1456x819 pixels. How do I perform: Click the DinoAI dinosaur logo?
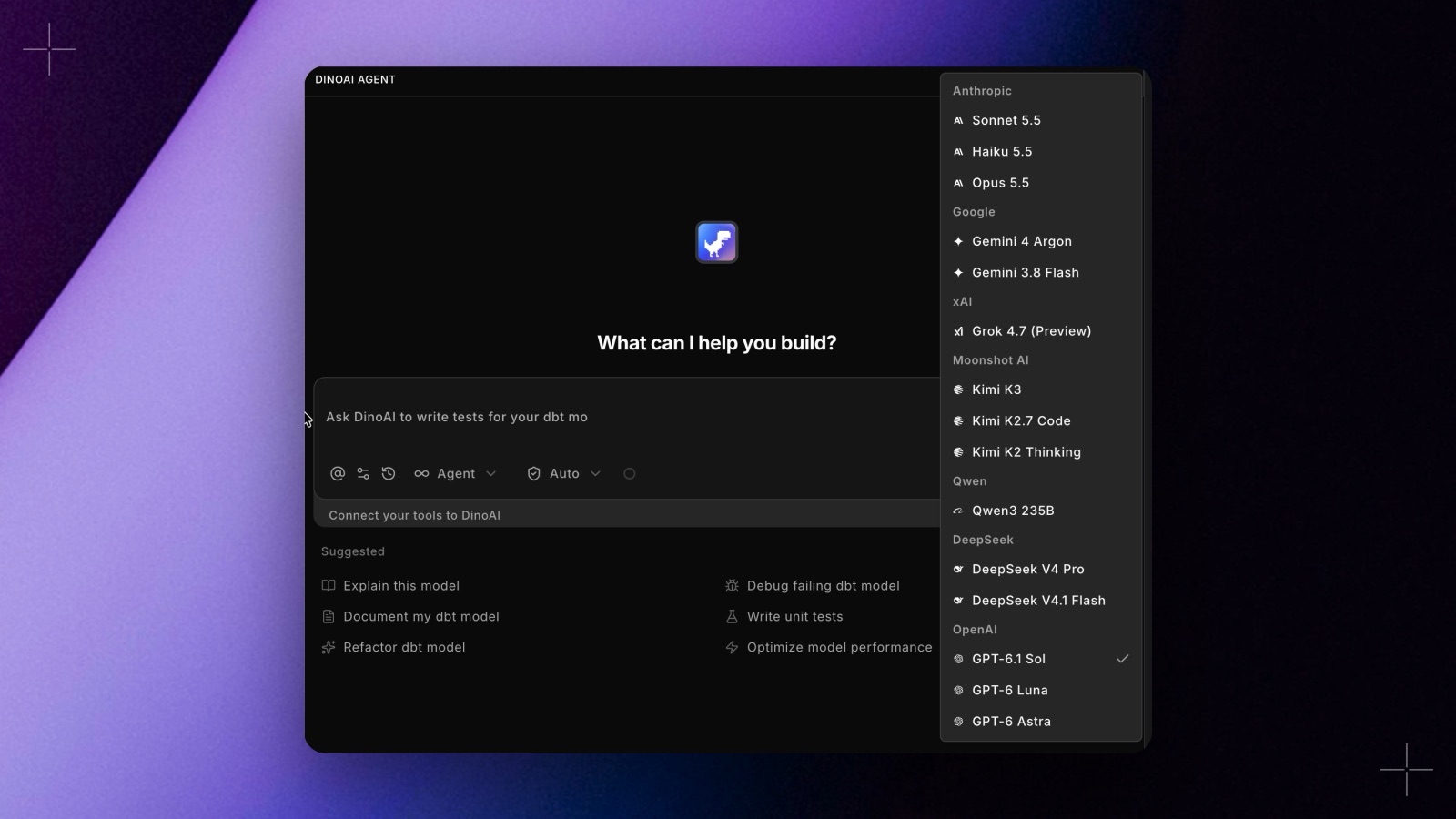717,242
